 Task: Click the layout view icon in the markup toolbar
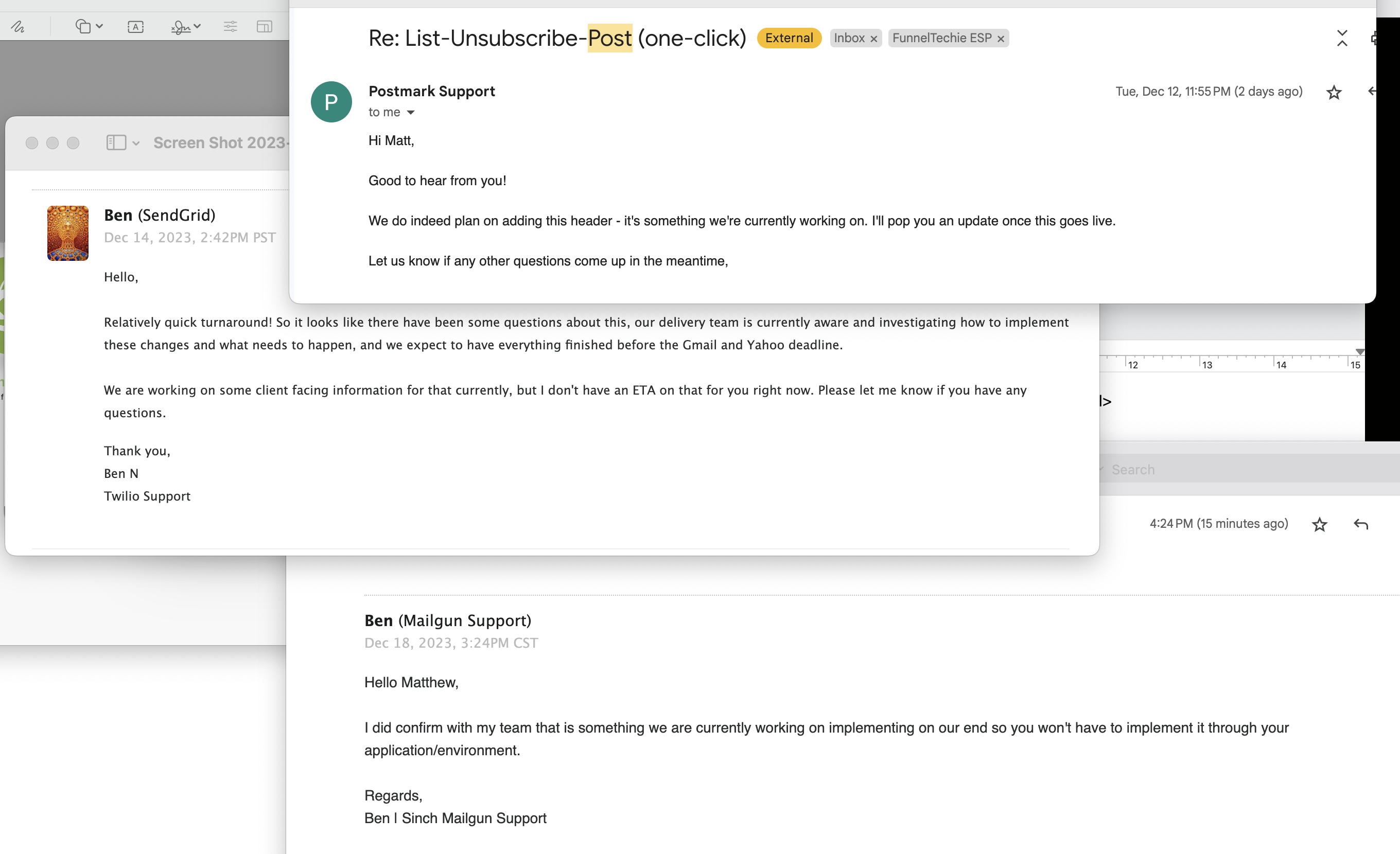(264, 26)
